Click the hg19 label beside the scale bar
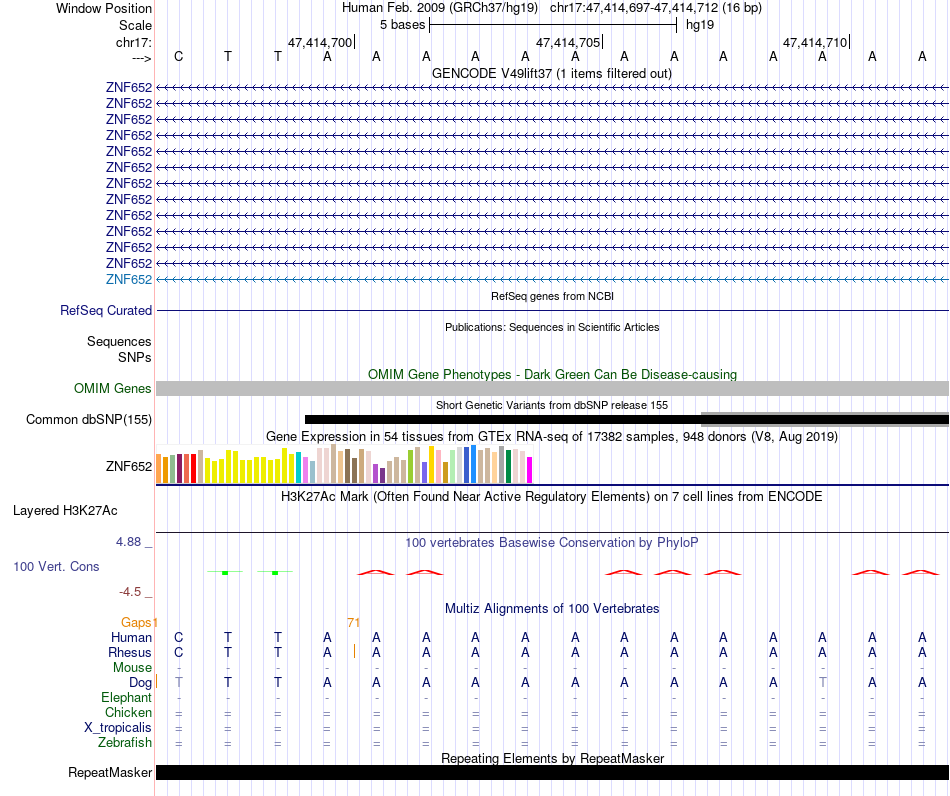This screenshot has width=950, height=796. [700, 25]
